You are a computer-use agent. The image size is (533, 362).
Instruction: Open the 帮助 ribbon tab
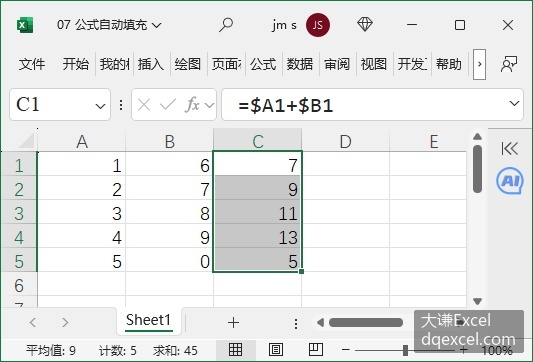[x=449, y=64]
